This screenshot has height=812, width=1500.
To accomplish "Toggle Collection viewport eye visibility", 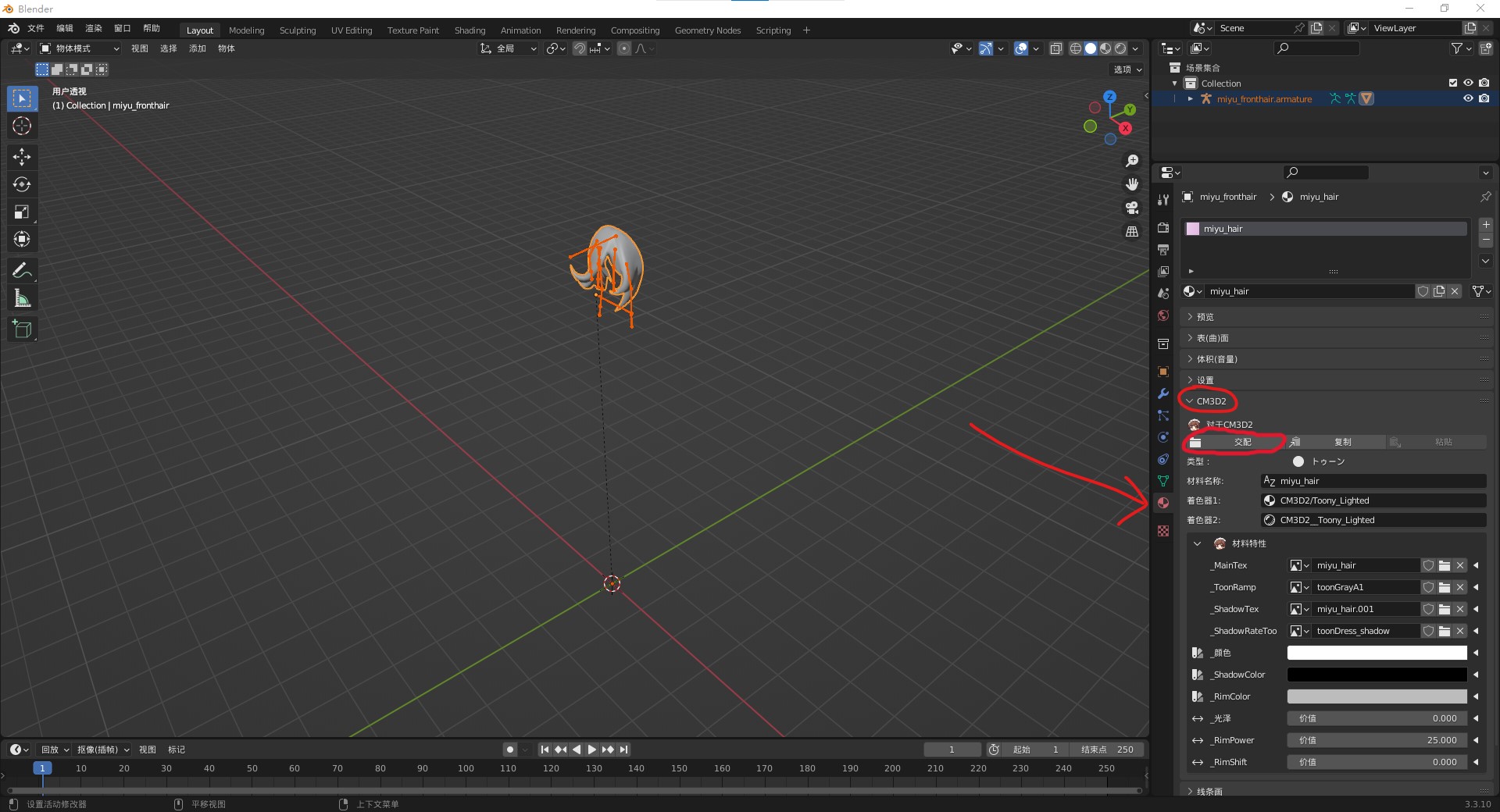I will click(x=1468, y=83).
